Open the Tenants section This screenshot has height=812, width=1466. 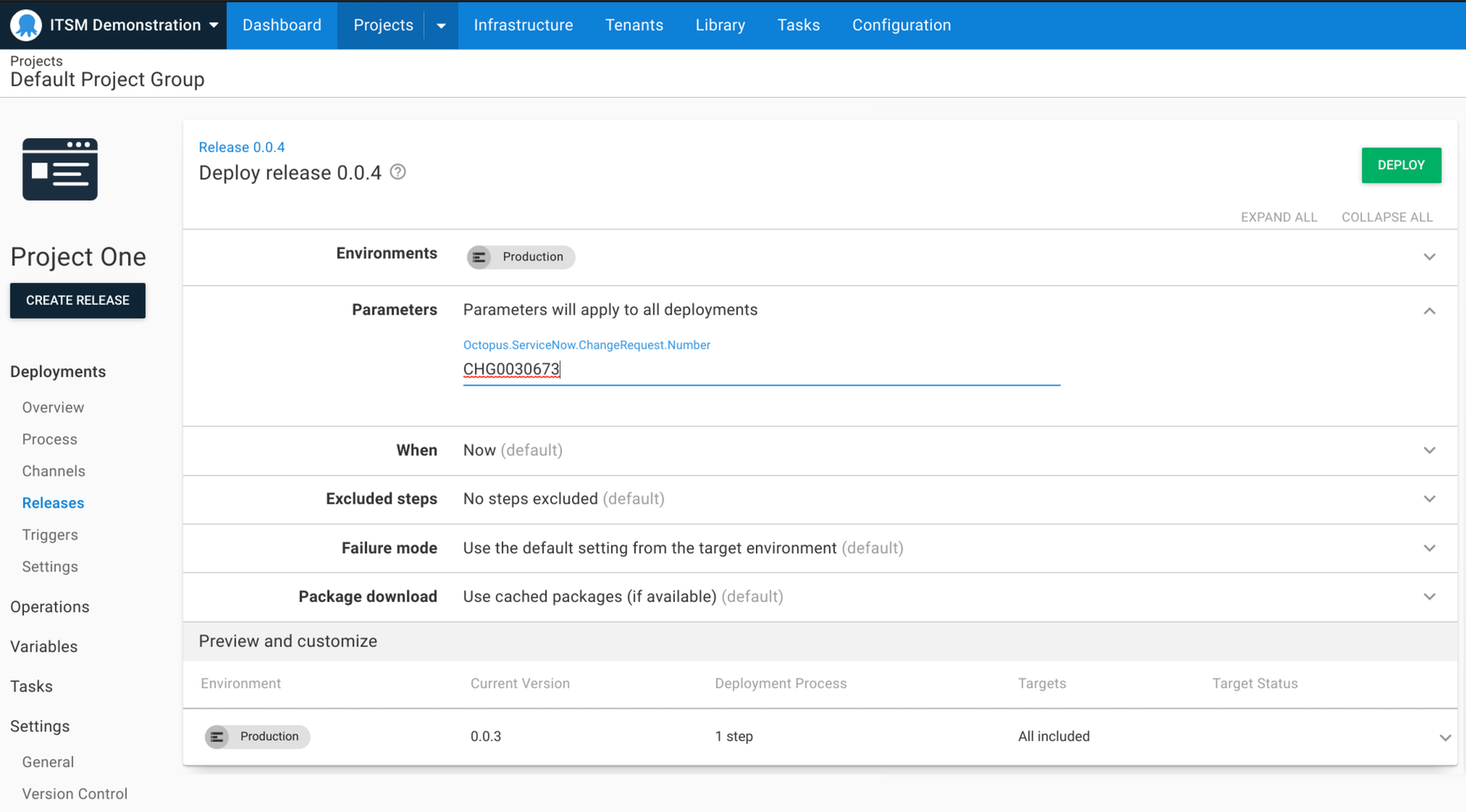(635, 25)
